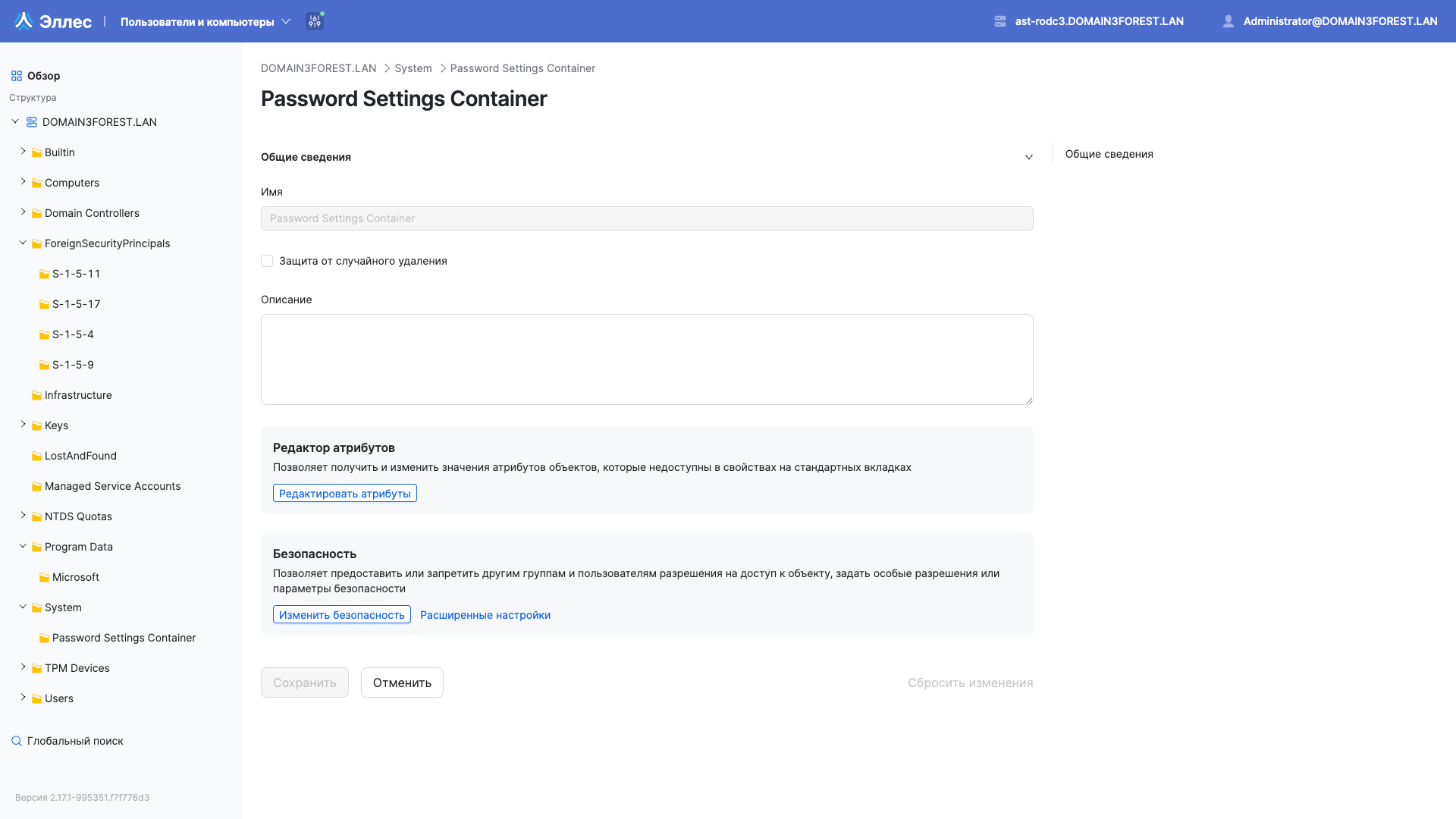The height and width of the screenshot is (819, 1456).
Task: Click the Эллес logo icon
Action: (x=24, y=21)
